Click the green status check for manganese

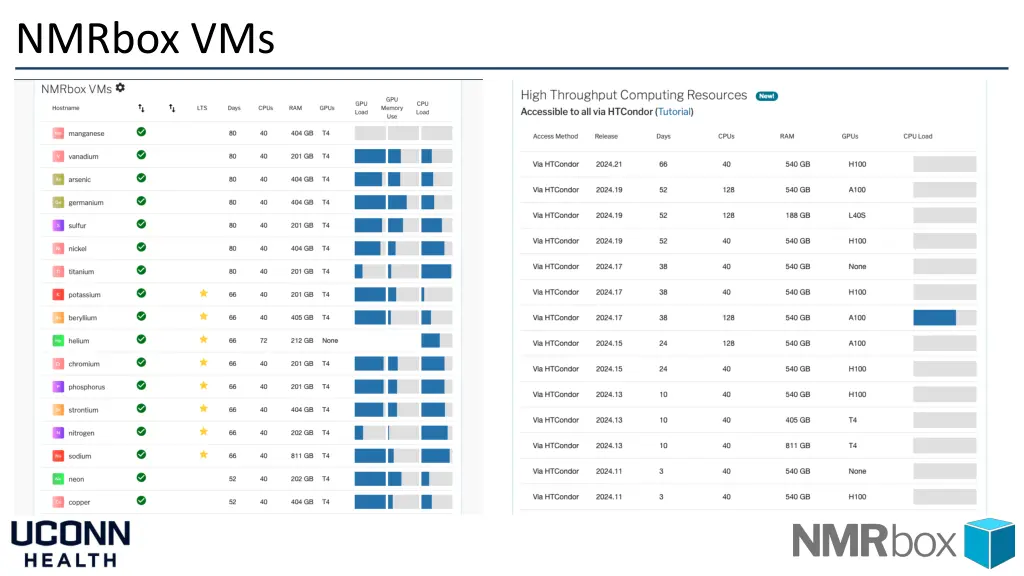(141, 132)
